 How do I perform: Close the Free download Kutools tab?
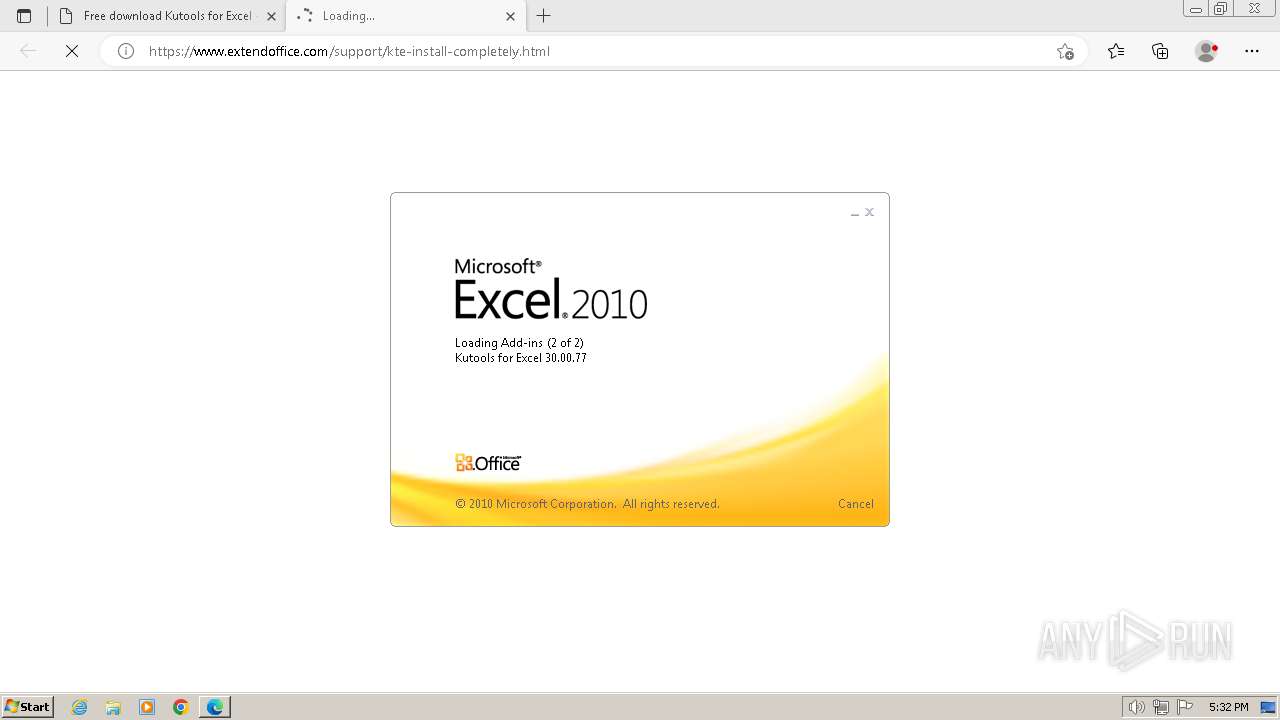[x=271, y=16]
